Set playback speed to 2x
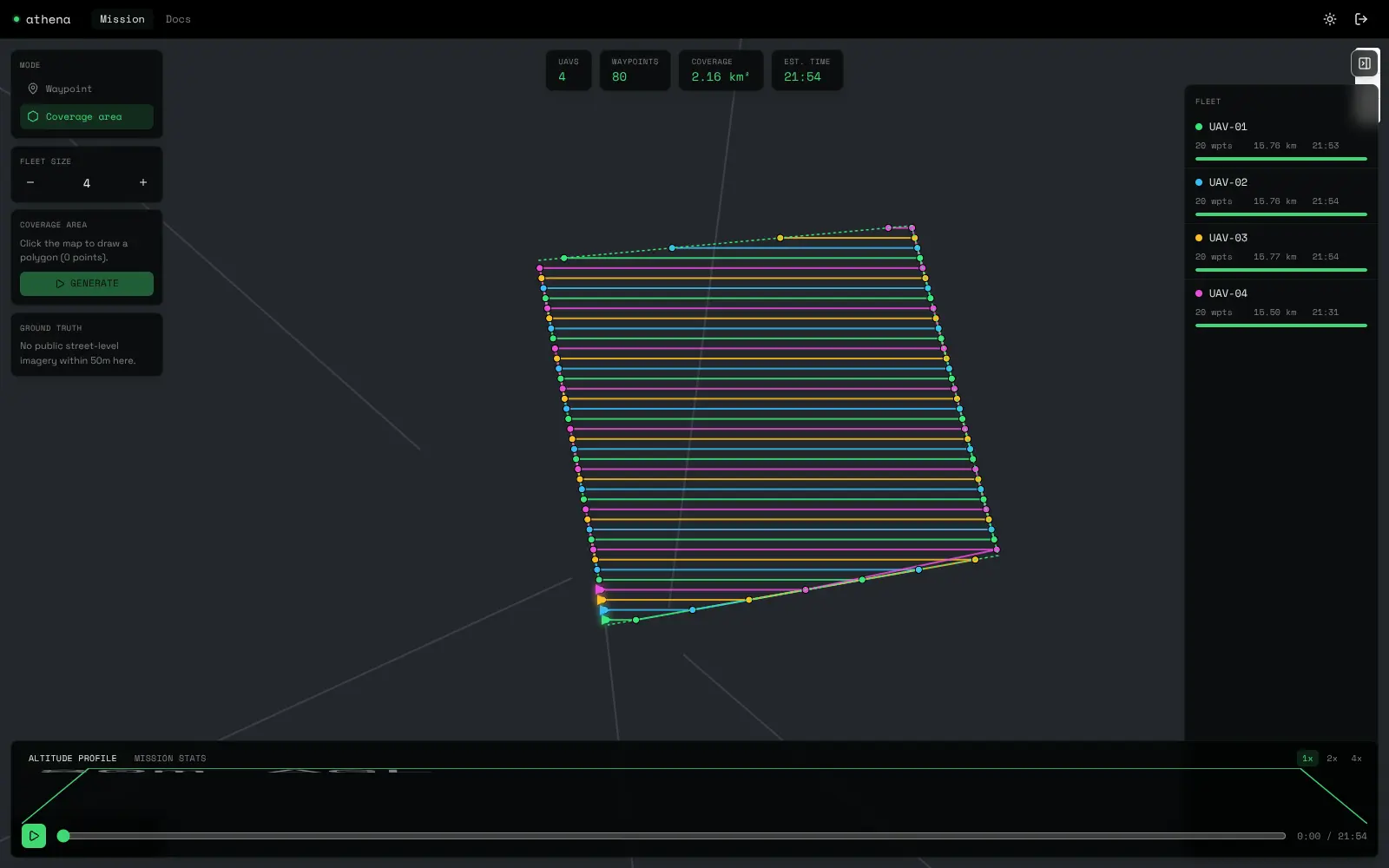Viewport: 1389px width, 868px height. click(x=1332, y=759)
